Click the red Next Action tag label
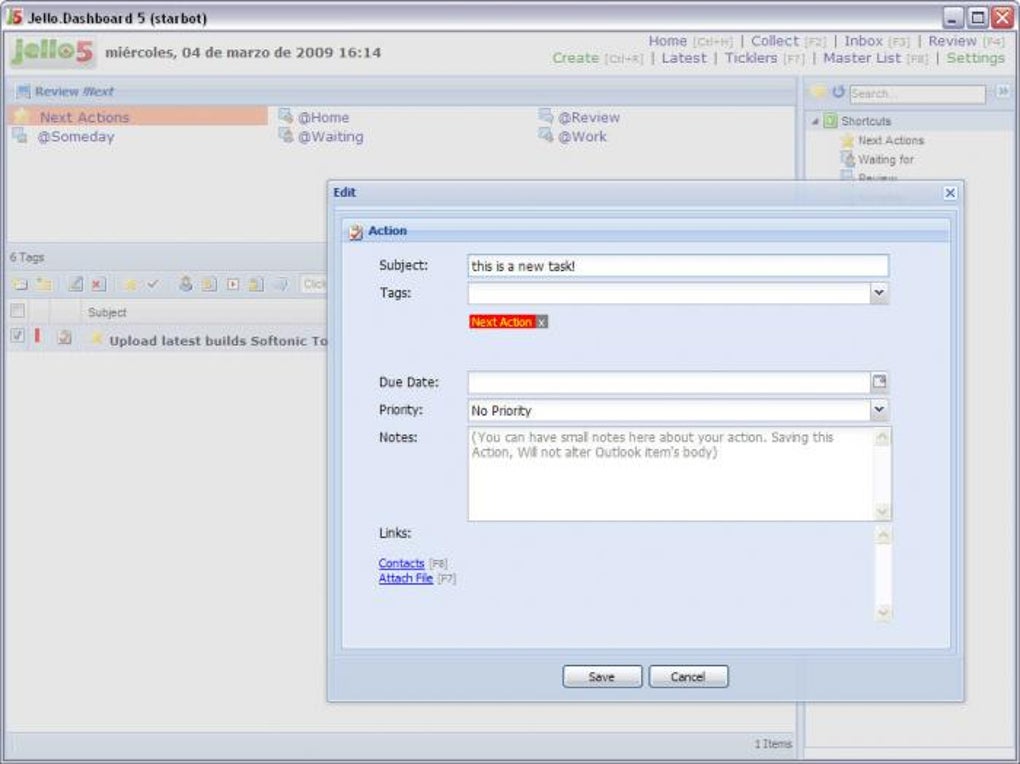The height and width of the screenshot is (764, 1020). (x=502, y=322)
